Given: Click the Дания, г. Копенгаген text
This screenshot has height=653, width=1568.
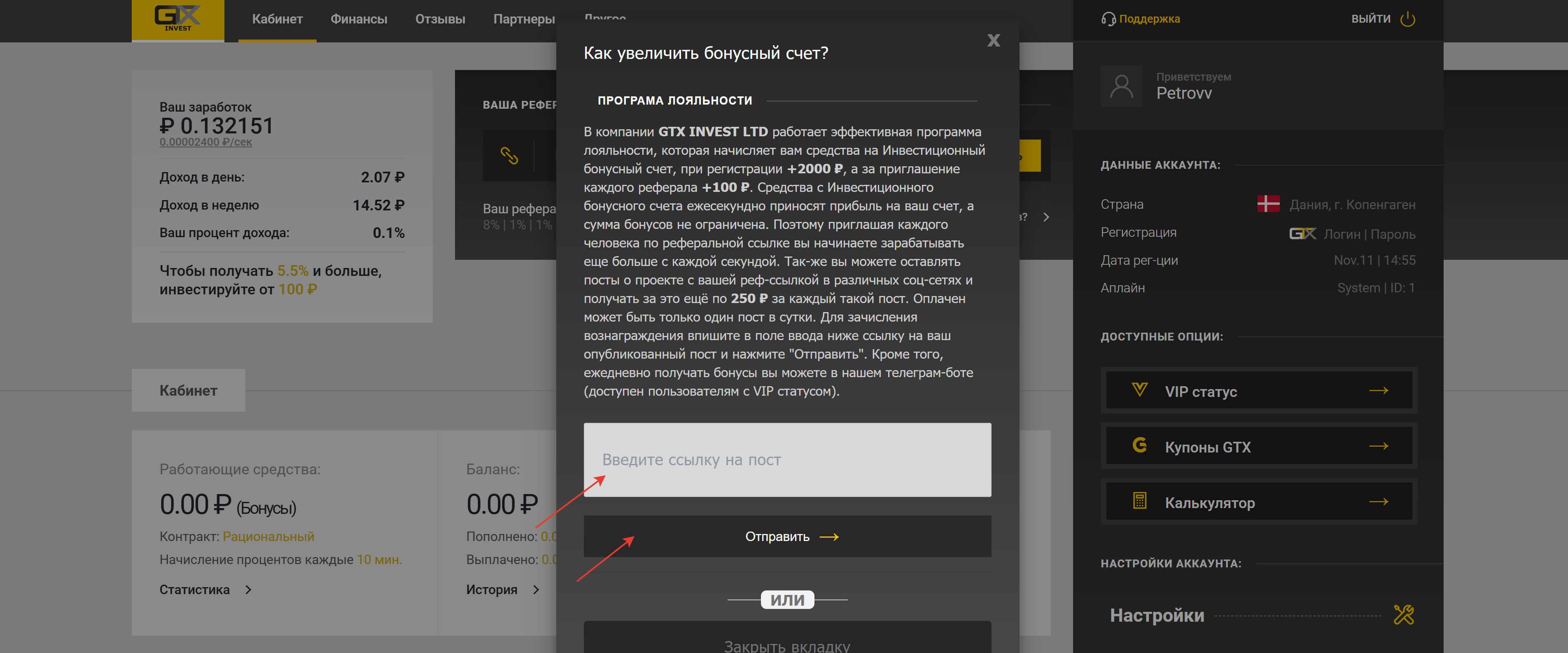Looking at the screenshot, I should (x=1352, y=205).
